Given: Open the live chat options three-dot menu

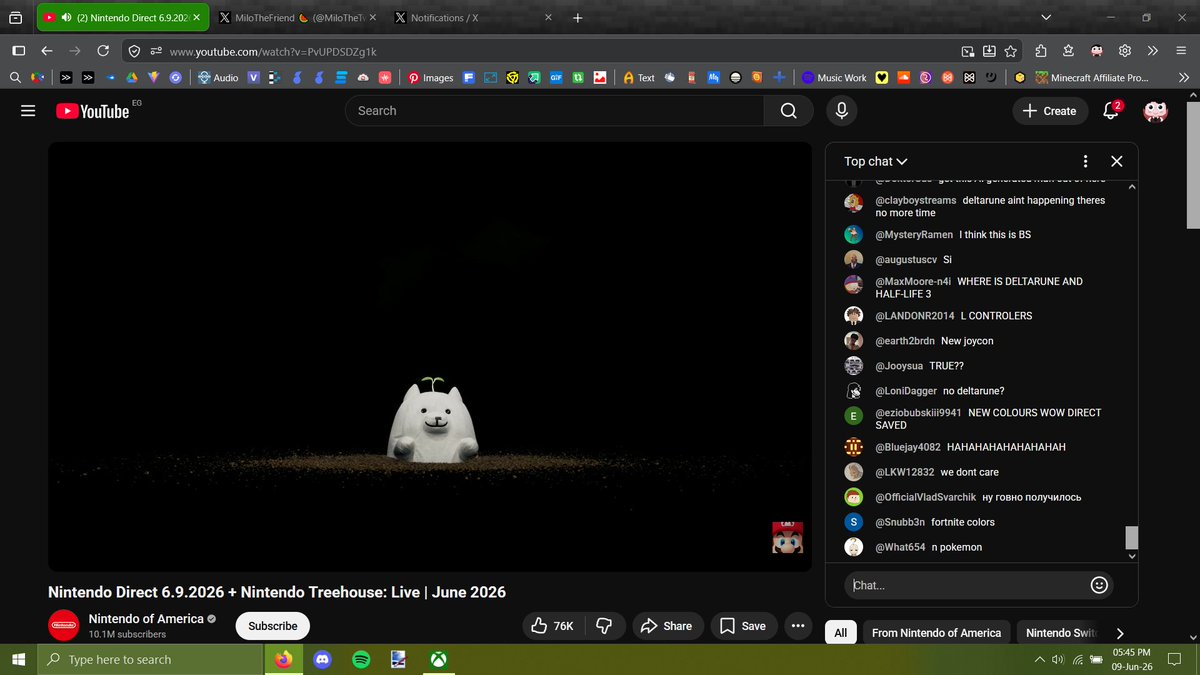Looking at the screenshot, I should coord(1085,161).
